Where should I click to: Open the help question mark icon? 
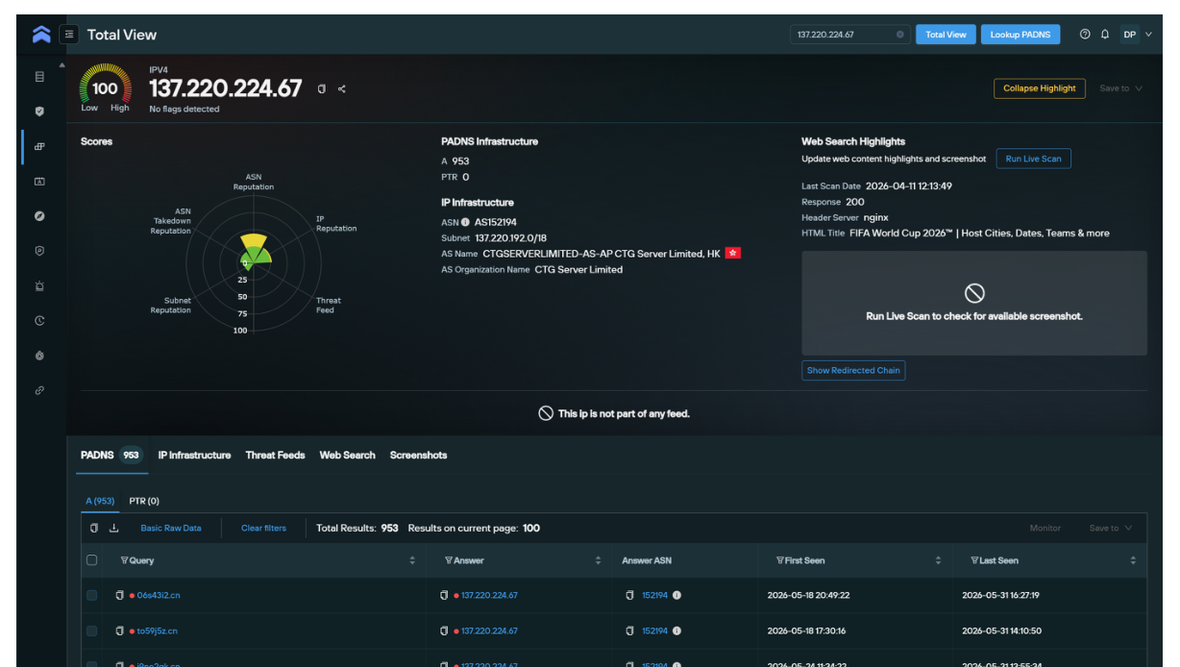coord(1084,34)
